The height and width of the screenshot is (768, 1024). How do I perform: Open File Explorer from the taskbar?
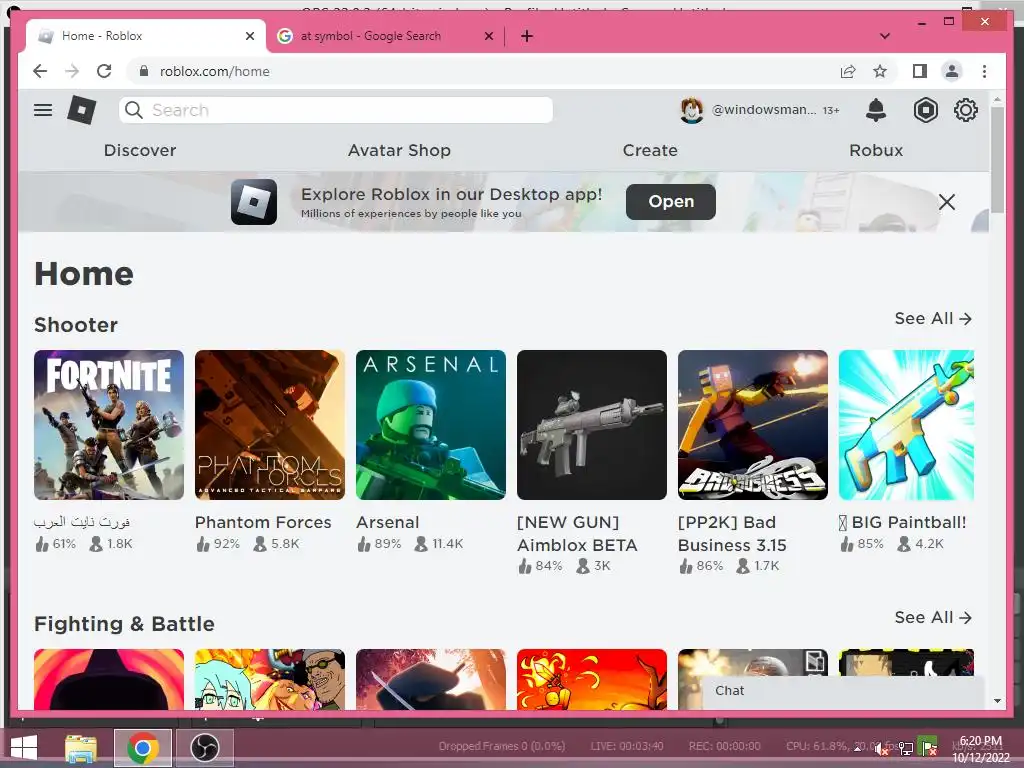81,748
